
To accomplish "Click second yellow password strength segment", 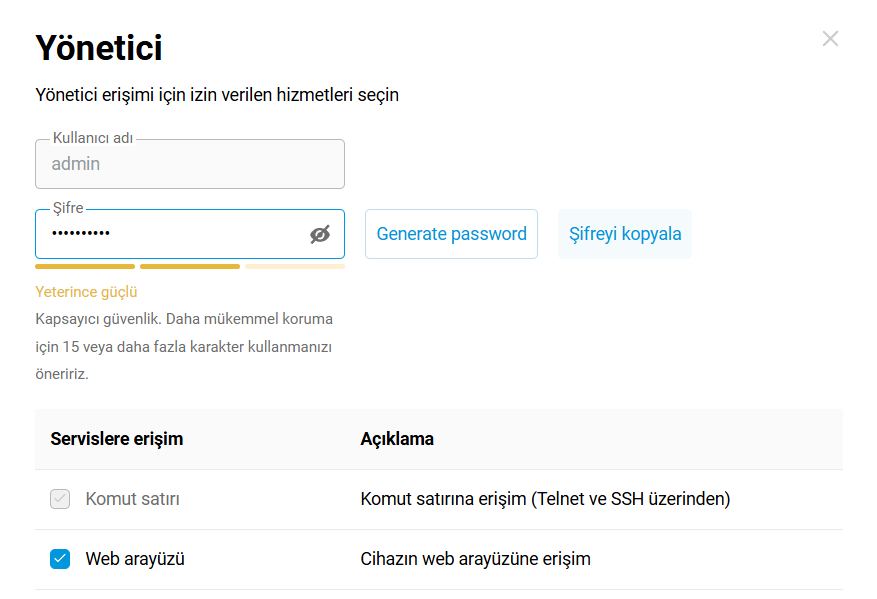I will coord(190,267).
